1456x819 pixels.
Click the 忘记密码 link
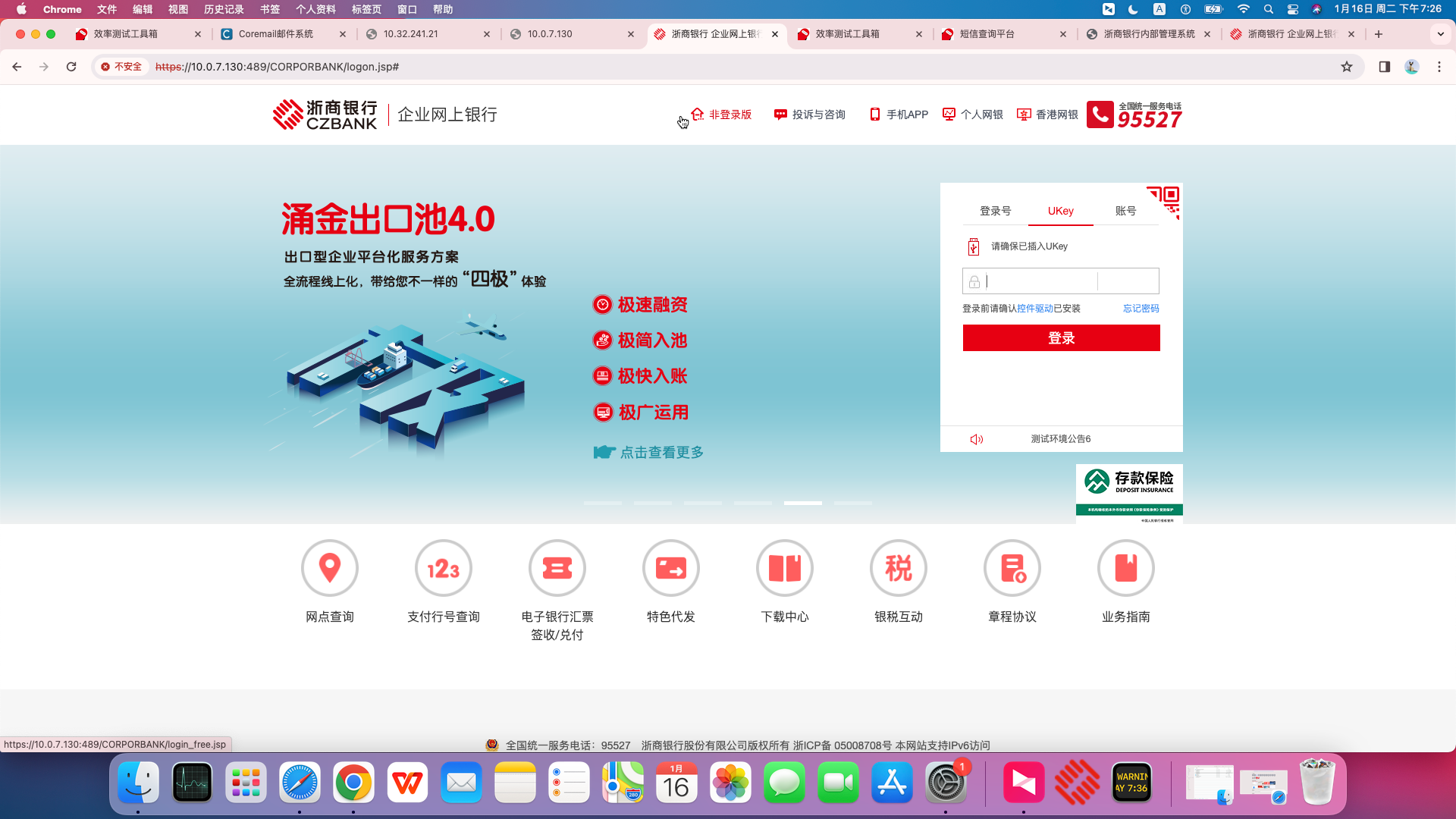(x=1141, y=309)
